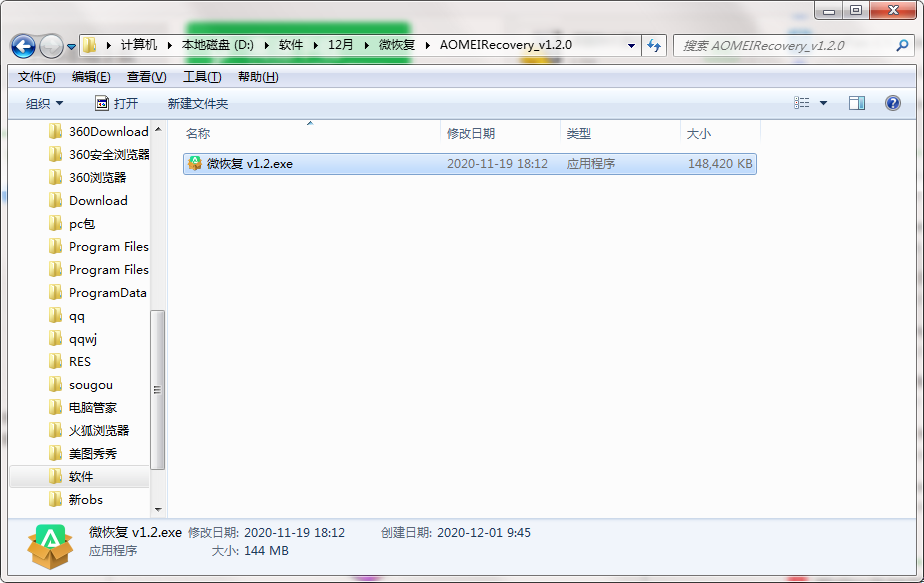The image size is (924, 583).
Task: Click the navigation pane scroll down arrow
Action: (158, 509)
